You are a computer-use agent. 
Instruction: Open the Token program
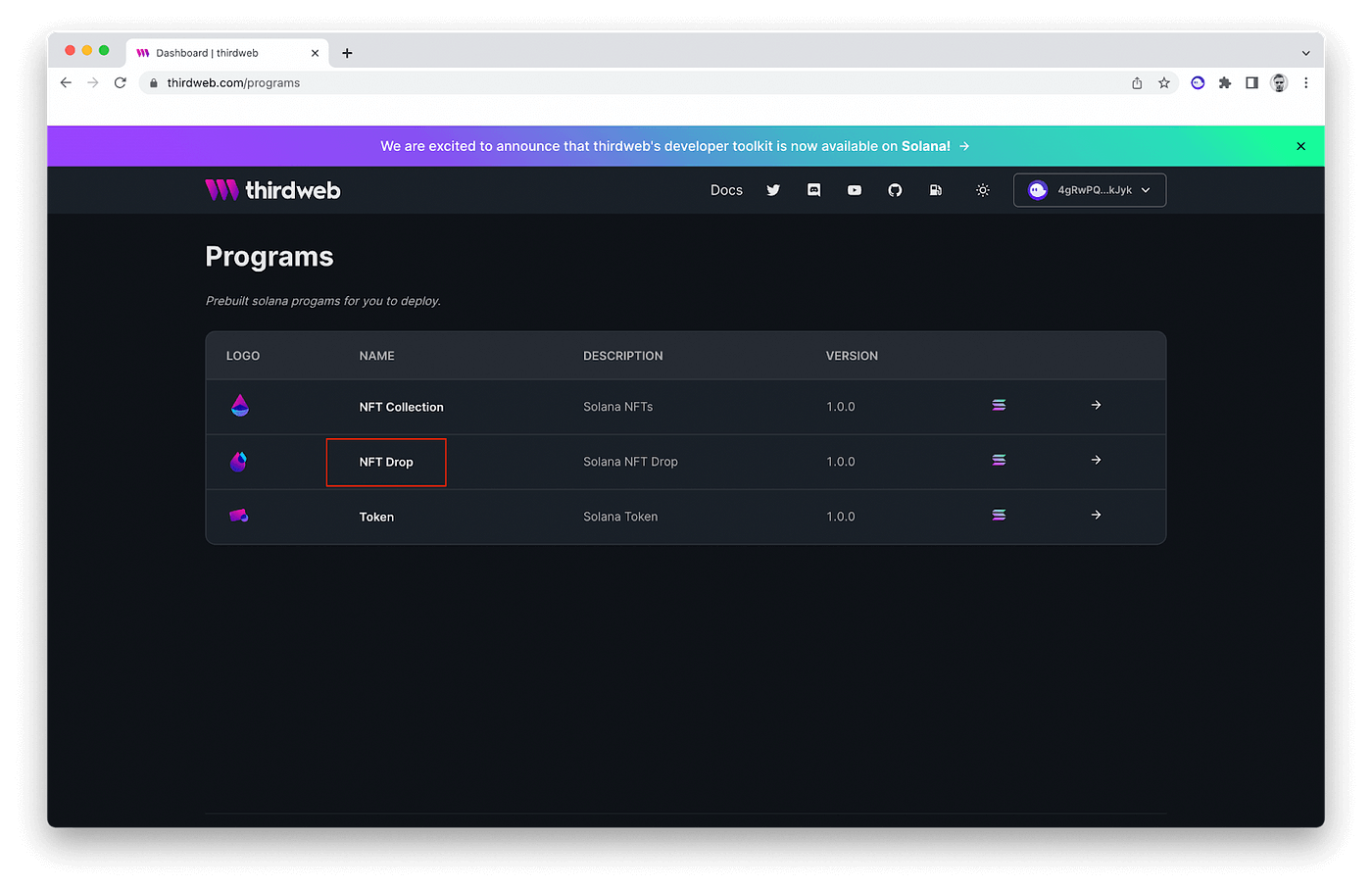[376, 517]
